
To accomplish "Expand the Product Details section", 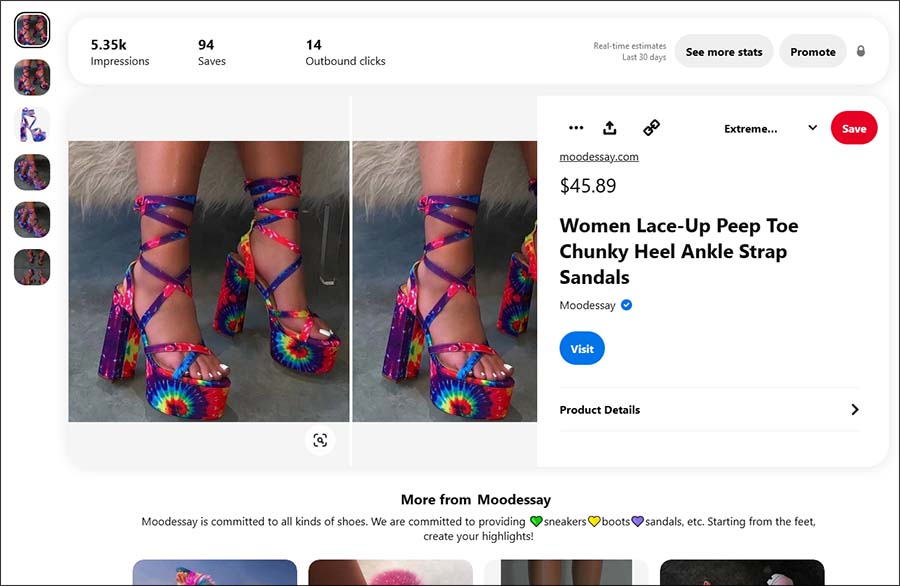I will click(709, 410).
